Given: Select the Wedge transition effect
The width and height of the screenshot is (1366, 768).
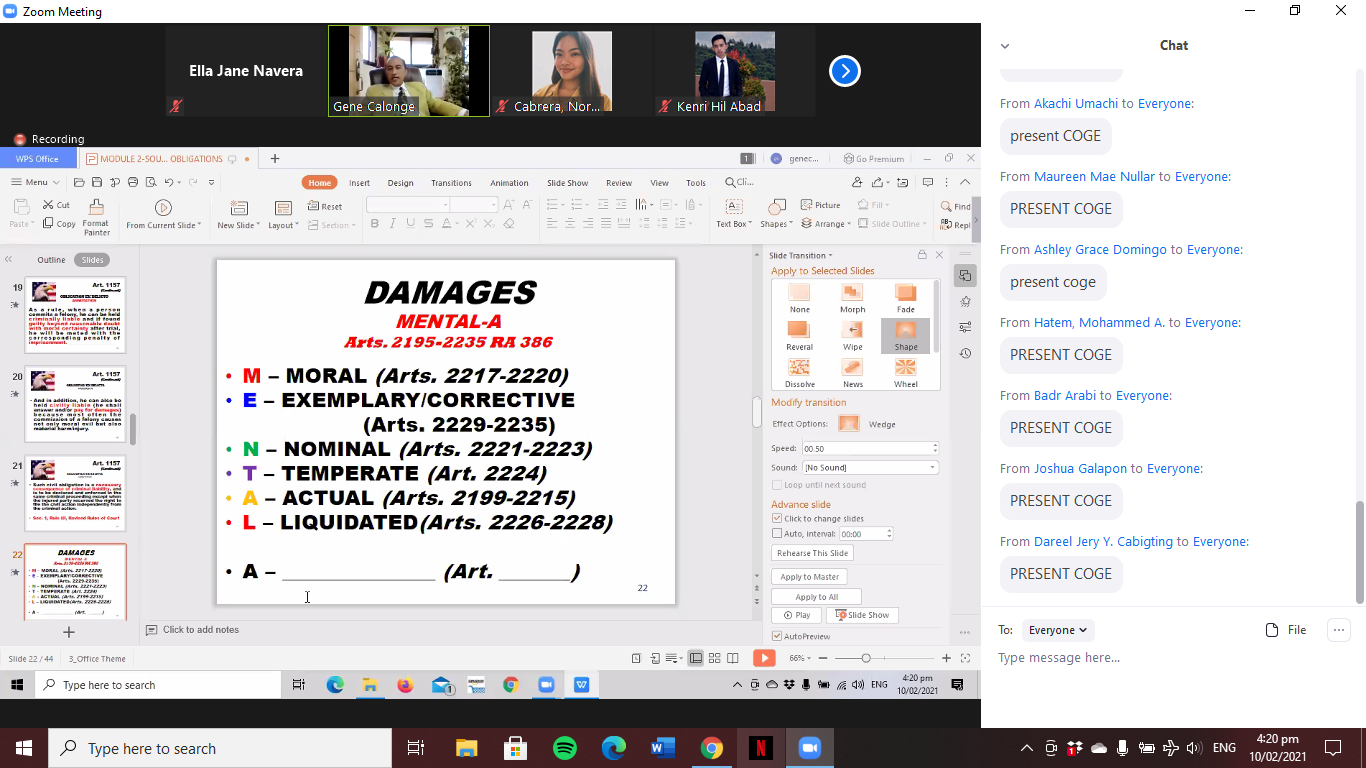Looking at the screenshot, I should [848, 423].
